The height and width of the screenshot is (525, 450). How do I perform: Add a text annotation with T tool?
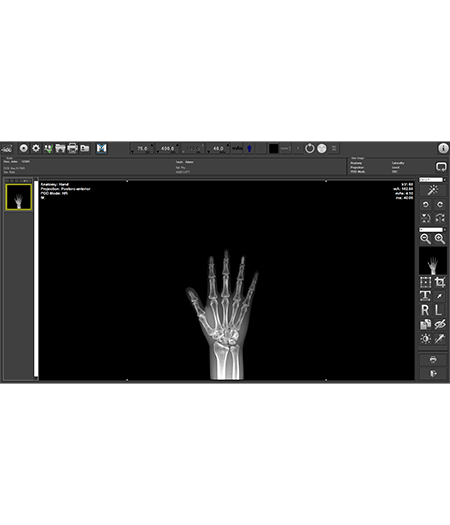(426, 296)
